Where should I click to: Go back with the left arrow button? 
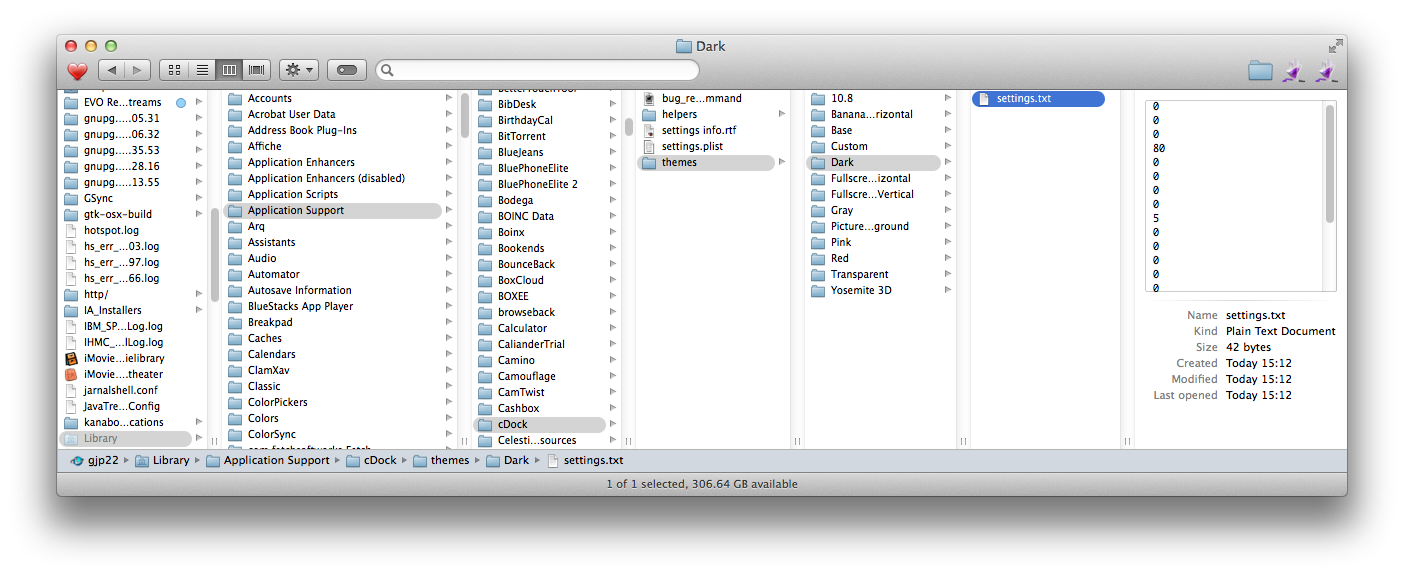tap(112, 70)
